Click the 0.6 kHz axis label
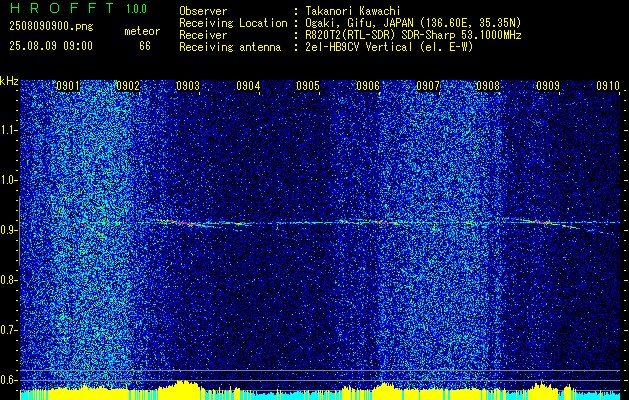 tap(8, 380)
